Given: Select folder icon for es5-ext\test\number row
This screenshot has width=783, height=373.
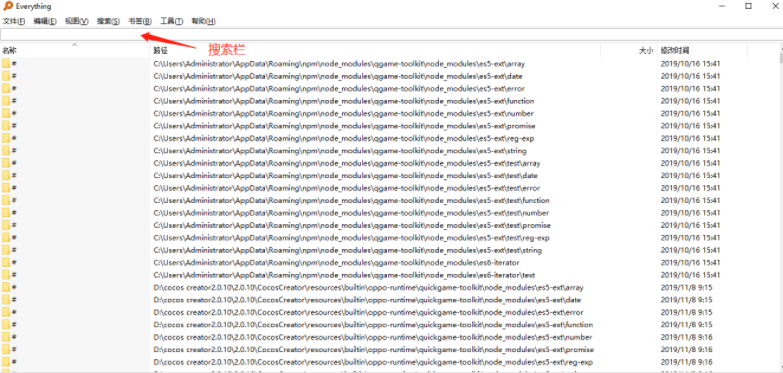Looking at the screenshot, I should coord(6,212).
